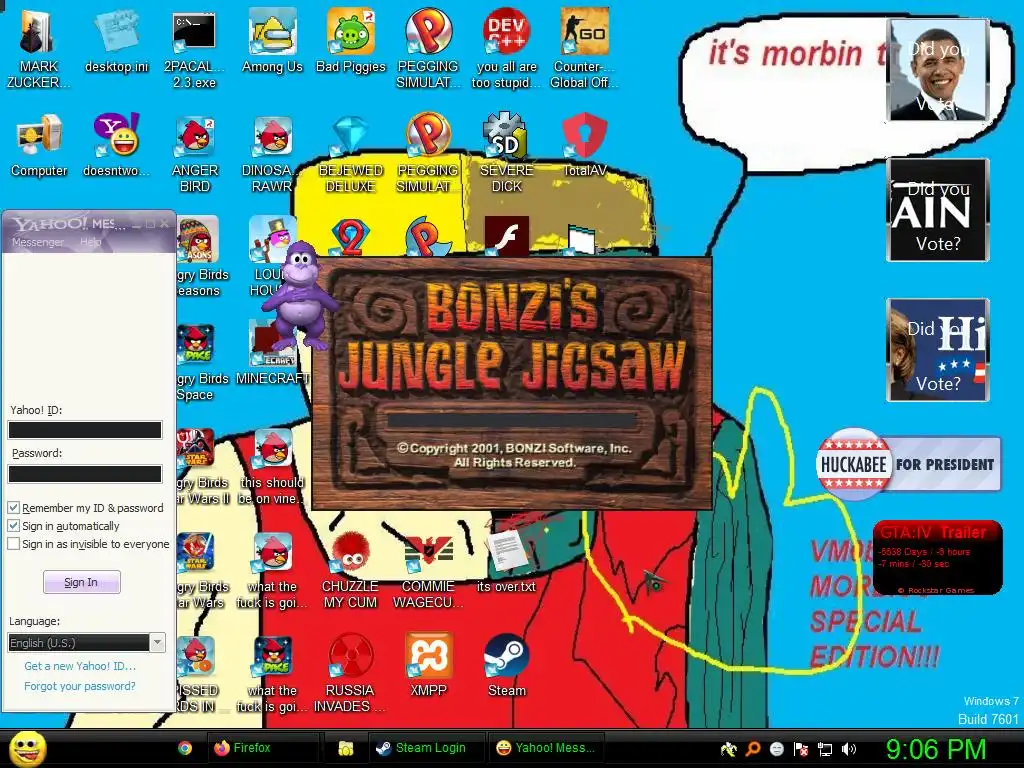Screen dimensions: 1024x768
Task: Click the smiley face Start button
Action: pos(27,748)
